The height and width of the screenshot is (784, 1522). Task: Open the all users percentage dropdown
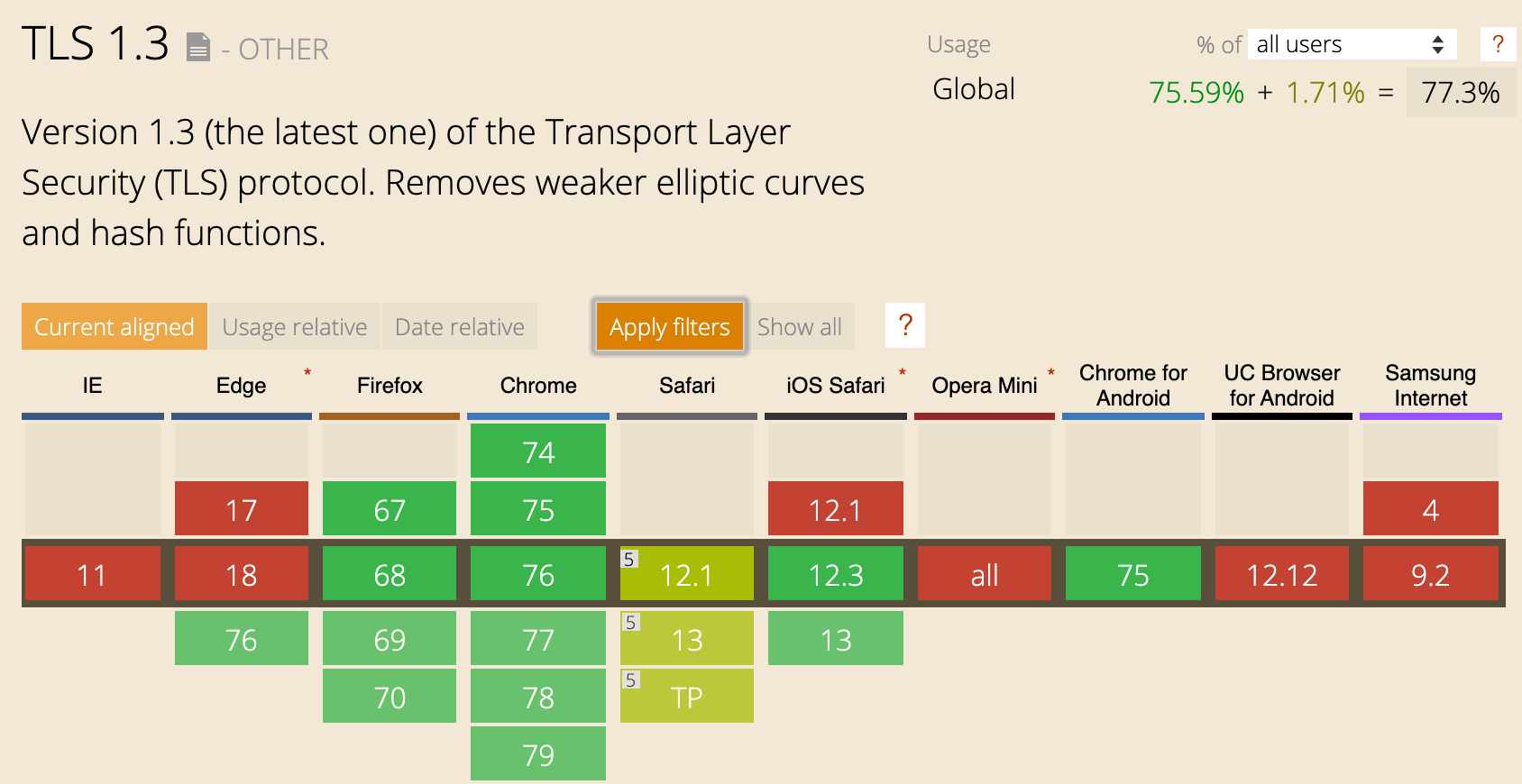(1352, 44)
